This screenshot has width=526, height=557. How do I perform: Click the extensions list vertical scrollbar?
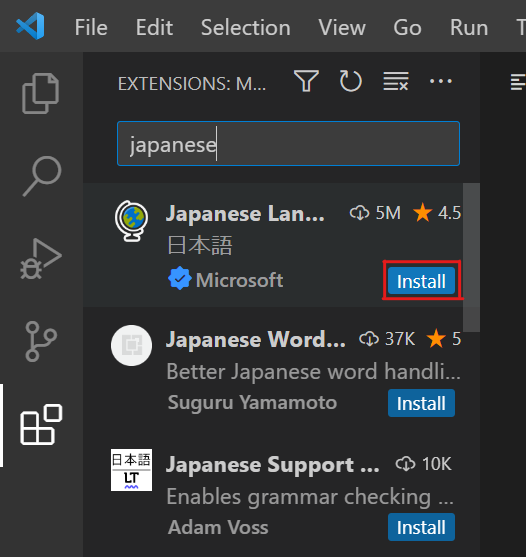click(x=471, y=258)
